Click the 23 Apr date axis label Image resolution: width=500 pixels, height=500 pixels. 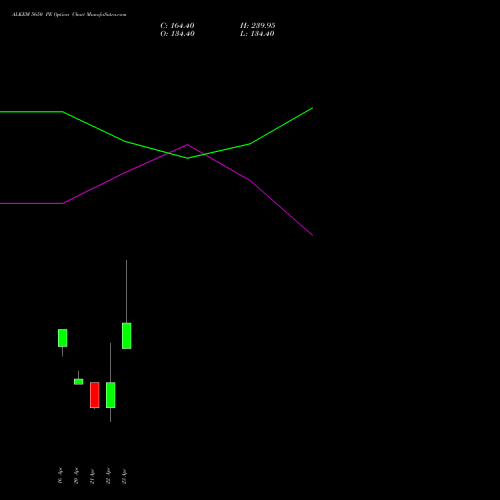[x=124, y=476]
